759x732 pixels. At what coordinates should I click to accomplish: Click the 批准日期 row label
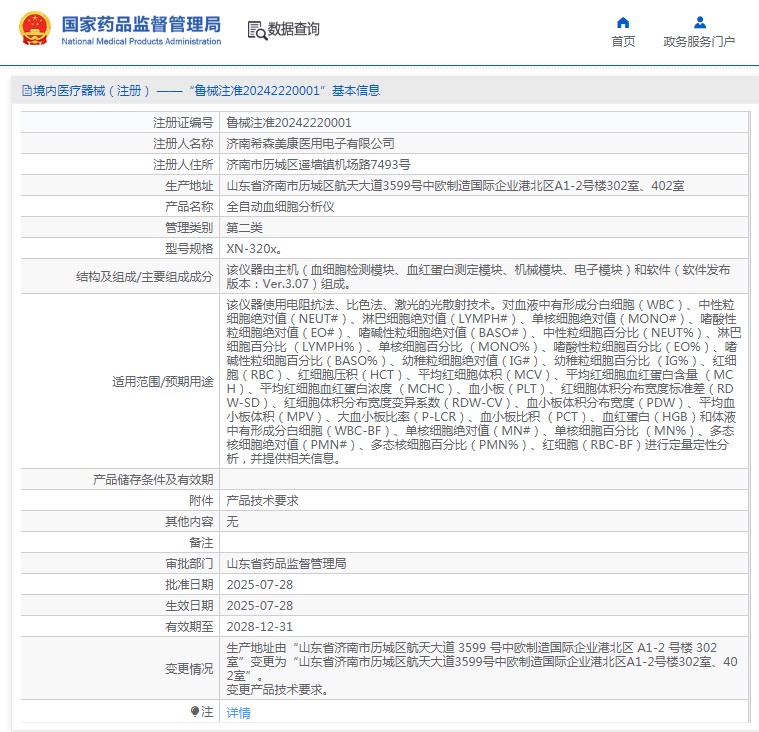189,585
